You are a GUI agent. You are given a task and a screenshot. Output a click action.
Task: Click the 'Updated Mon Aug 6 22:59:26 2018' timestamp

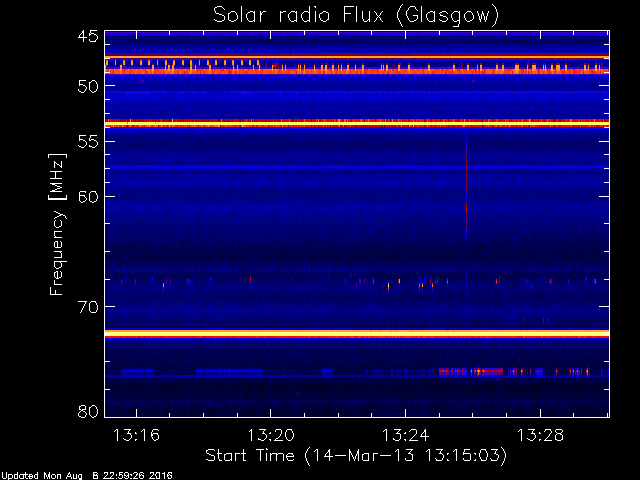[87, 476]
